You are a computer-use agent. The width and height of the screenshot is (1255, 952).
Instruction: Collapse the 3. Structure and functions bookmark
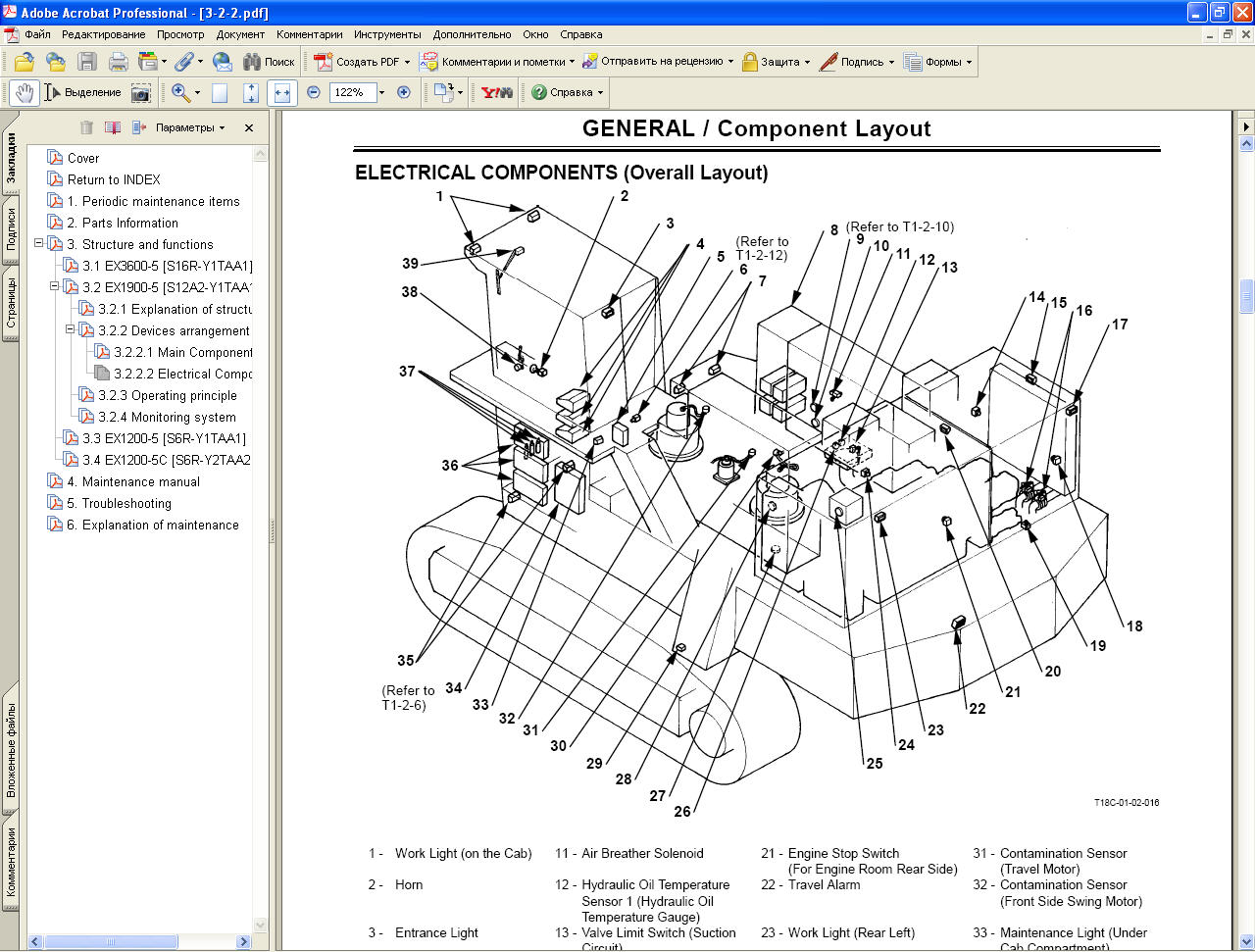point(39,243)
